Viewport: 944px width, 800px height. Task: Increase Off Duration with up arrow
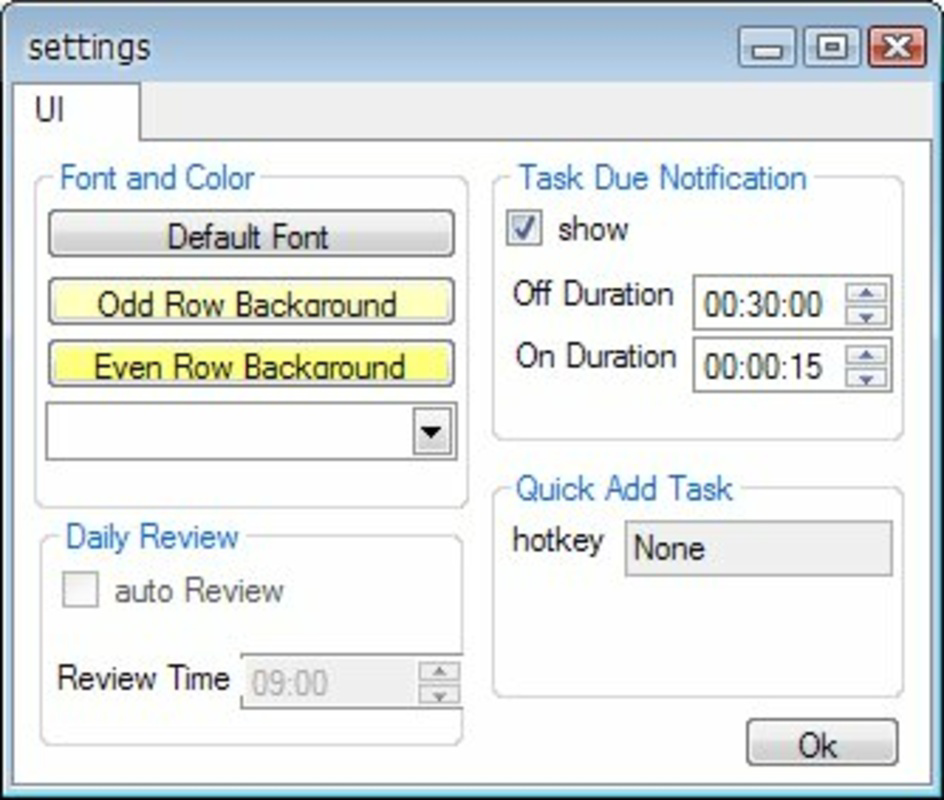[x=866, y=293]
